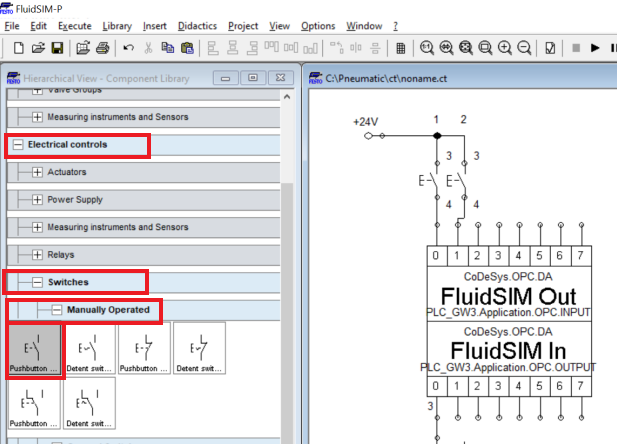The height and width of the screenshot is (444, 617).
Task: Click the Zoom in magnifier icon
Action: click(504, 48)
